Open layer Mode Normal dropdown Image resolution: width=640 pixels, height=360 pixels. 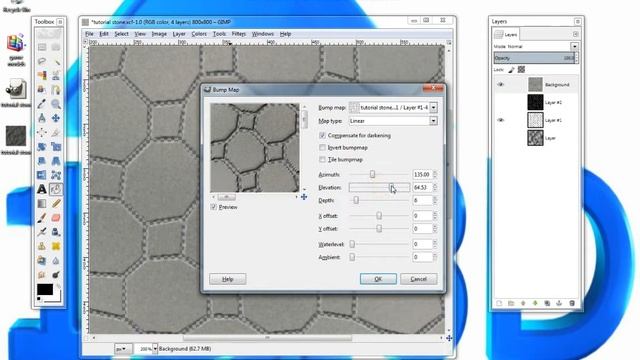pyautogui.click(x=574, y=47)
